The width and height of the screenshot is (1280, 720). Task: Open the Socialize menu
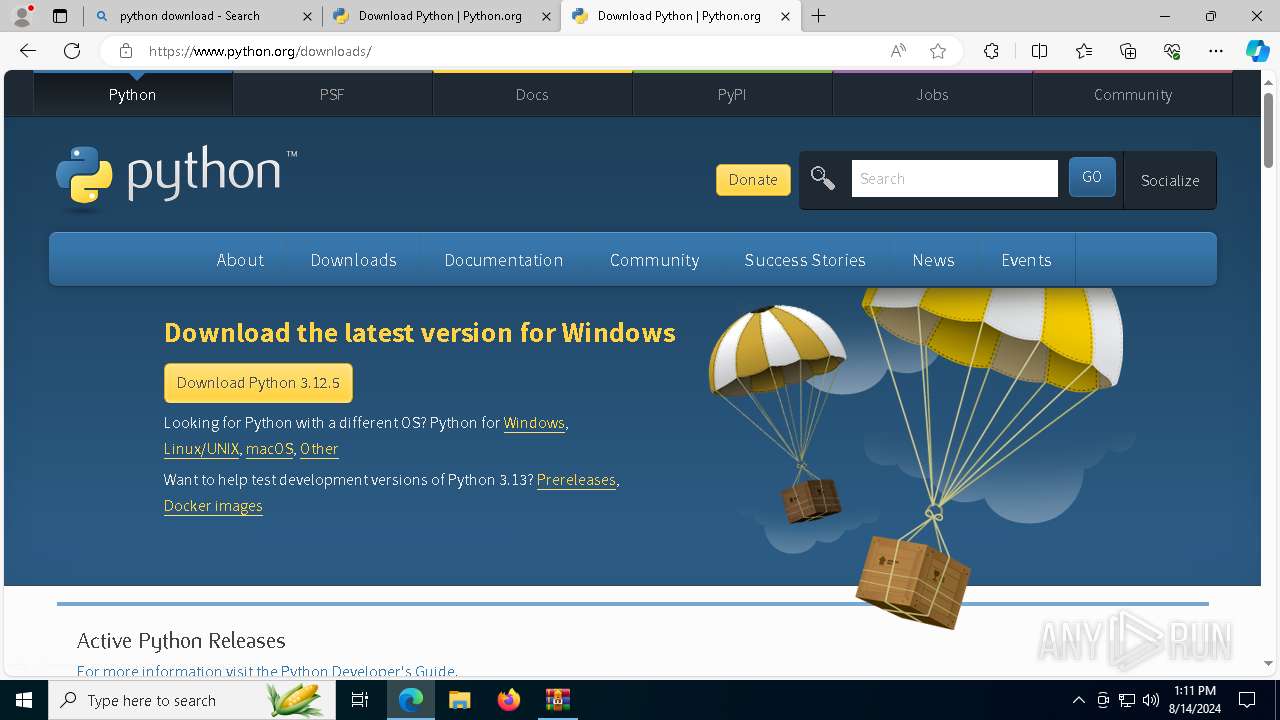tap(1170, 180)
